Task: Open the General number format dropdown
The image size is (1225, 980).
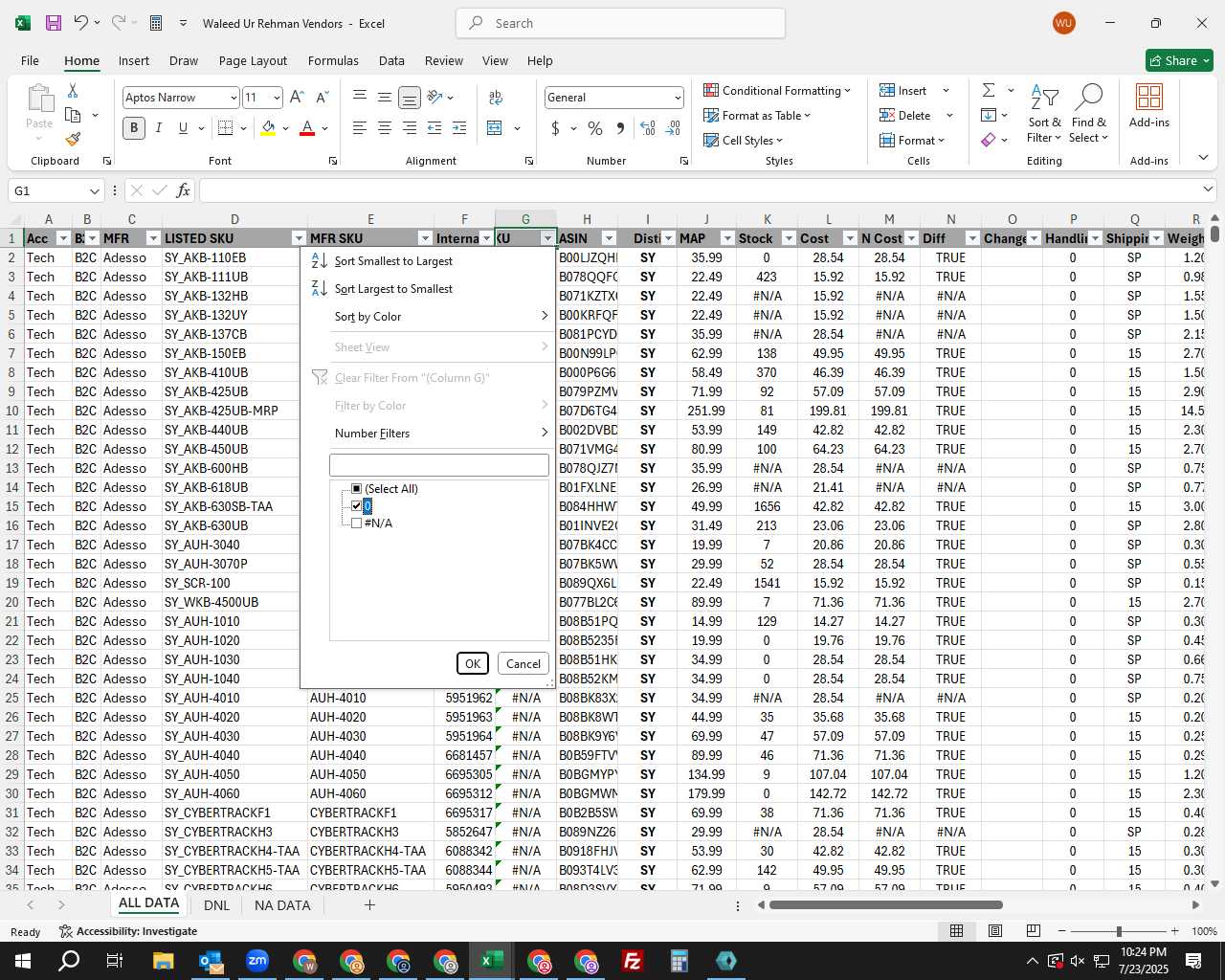Action: point(678,98)
